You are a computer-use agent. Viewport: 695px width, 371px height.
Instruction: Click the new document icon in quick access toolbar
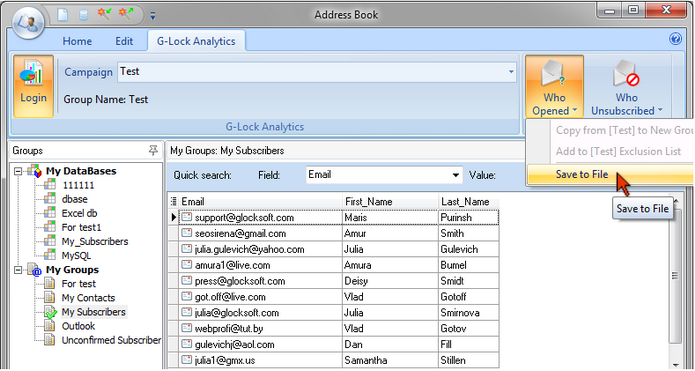[62, 15]
